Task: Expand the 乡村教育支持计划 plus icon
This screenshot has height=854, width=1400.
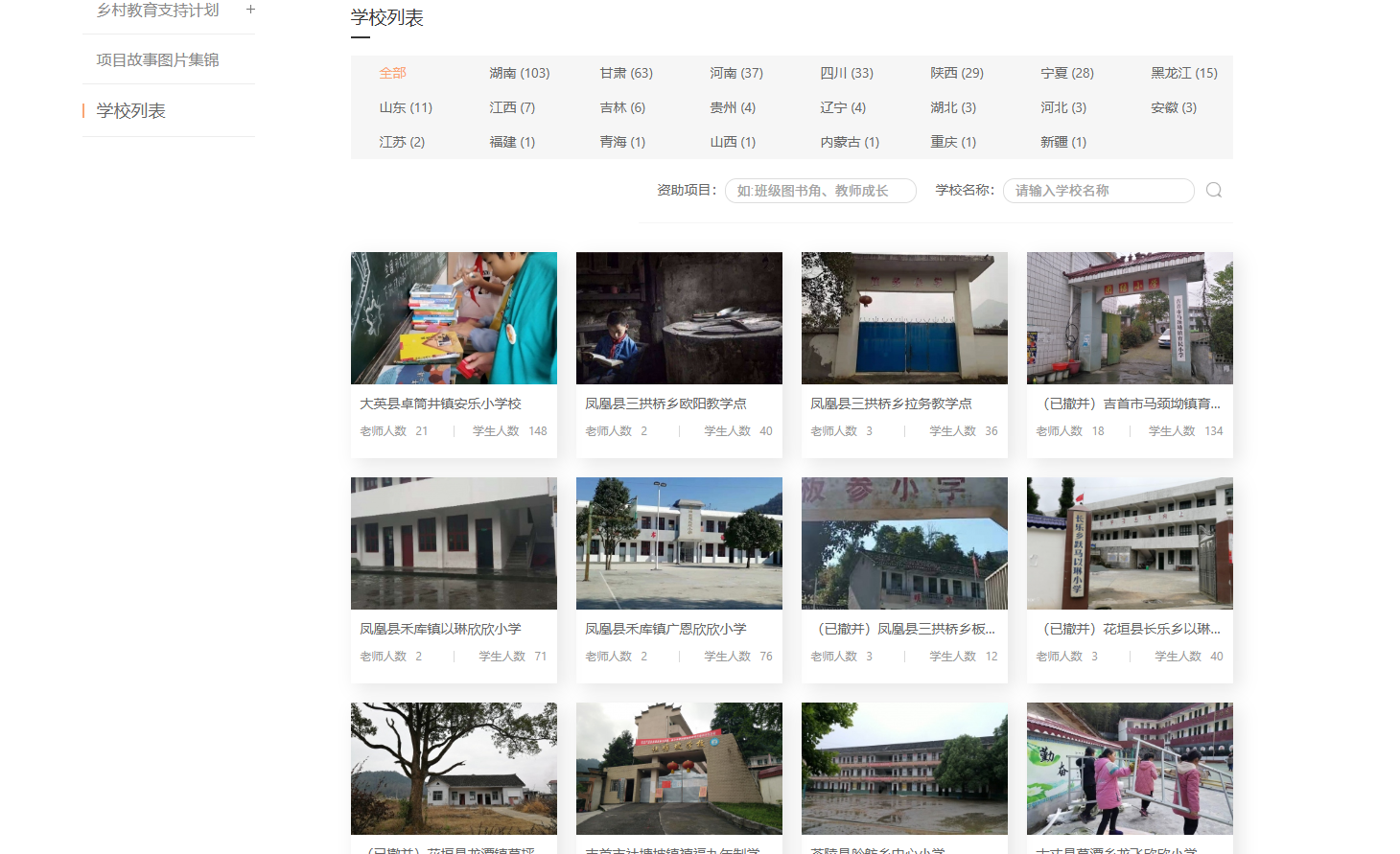Action: [250, 10]
